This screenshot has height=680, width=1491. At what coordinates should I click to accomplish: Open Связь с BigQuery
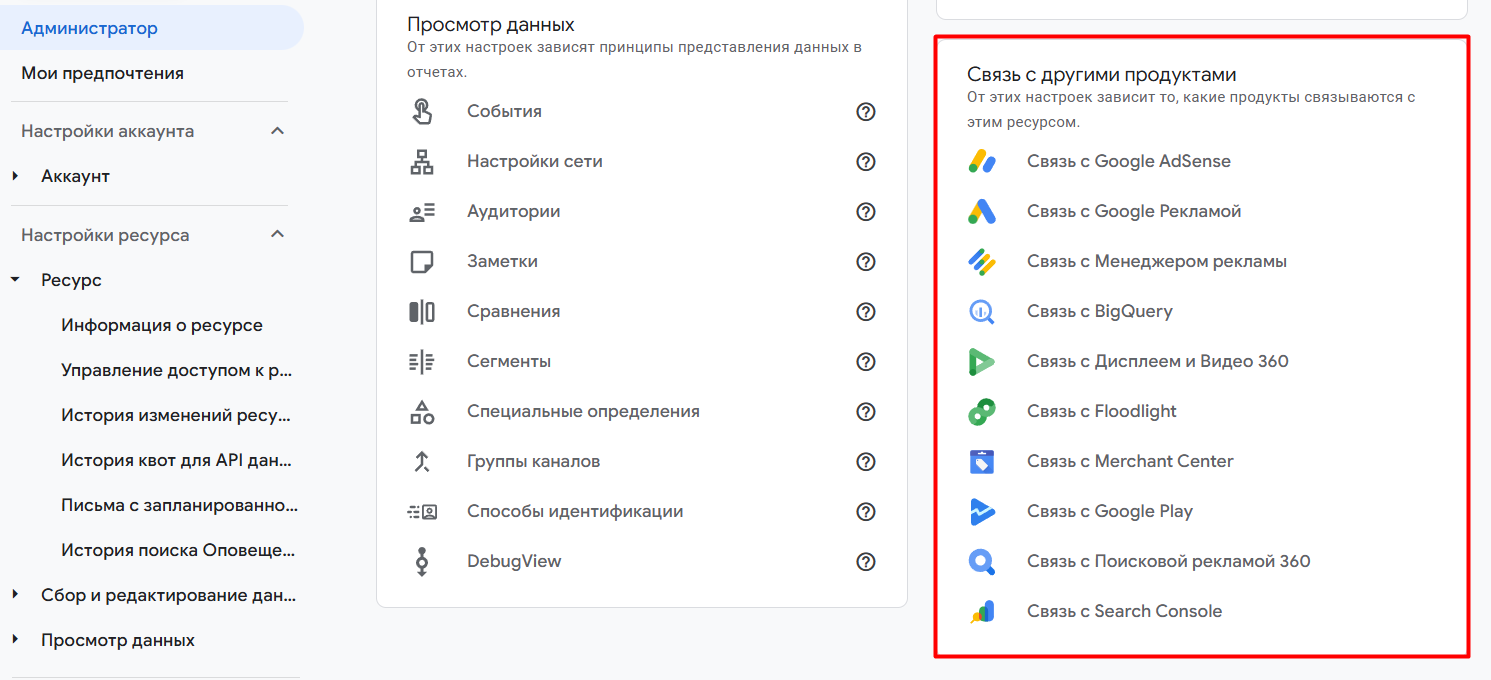(x=1100, y=311)
